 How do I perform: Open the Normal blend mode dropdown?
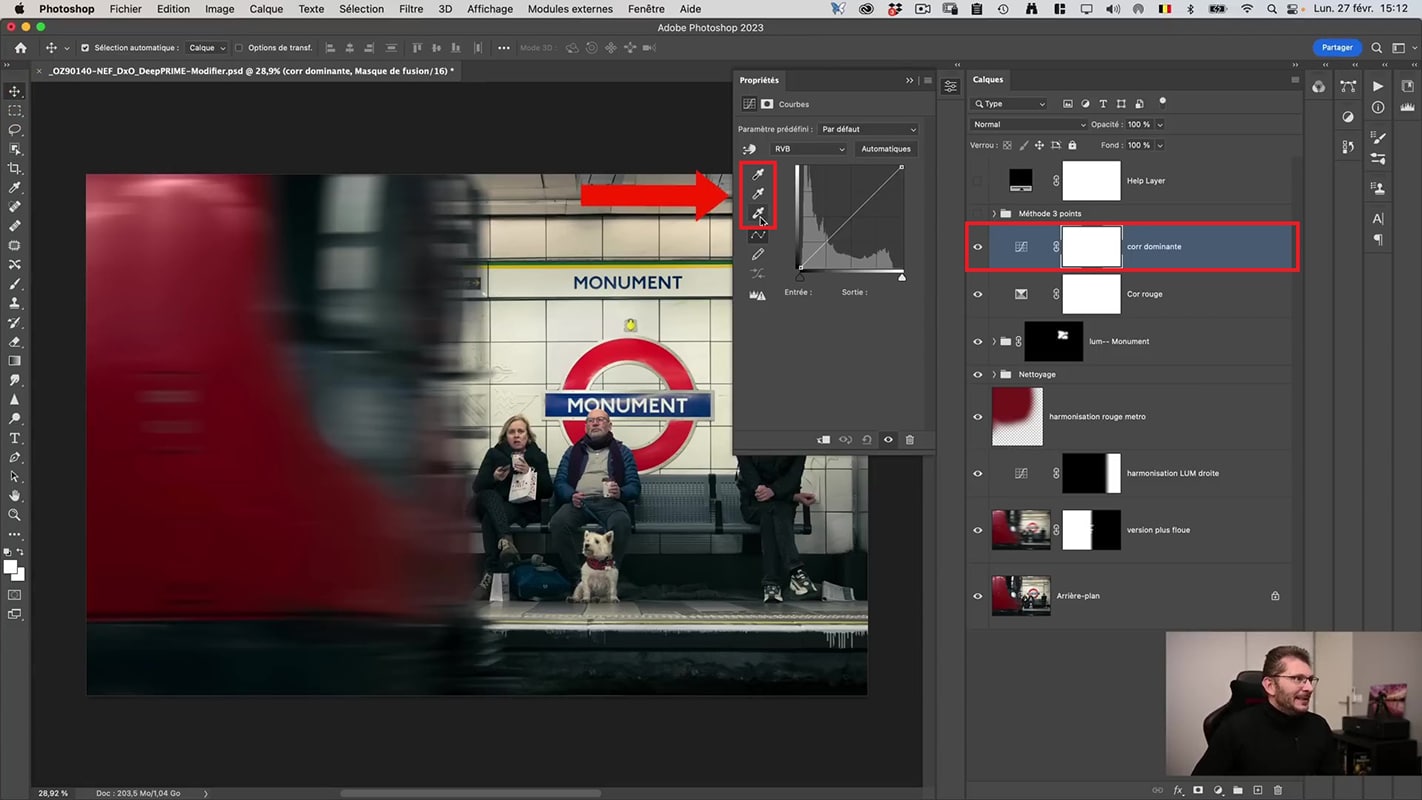pyautogui.click(x=1028, y=124)
